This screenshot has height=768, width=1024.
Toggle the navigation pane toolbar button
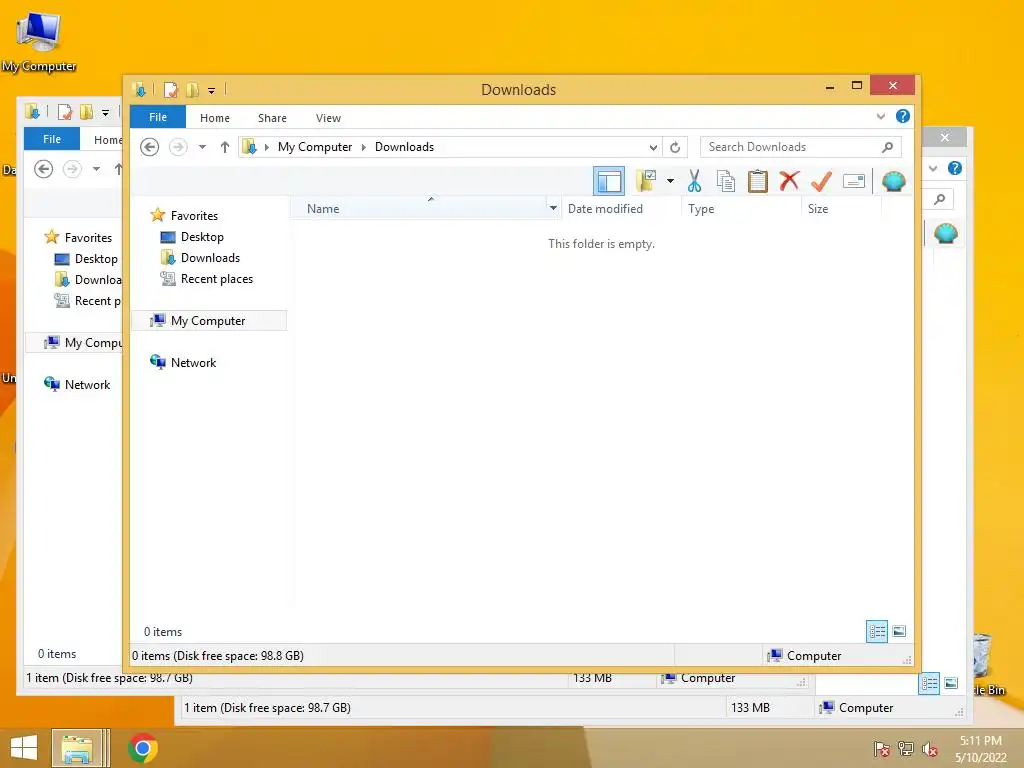click(609, 181)
